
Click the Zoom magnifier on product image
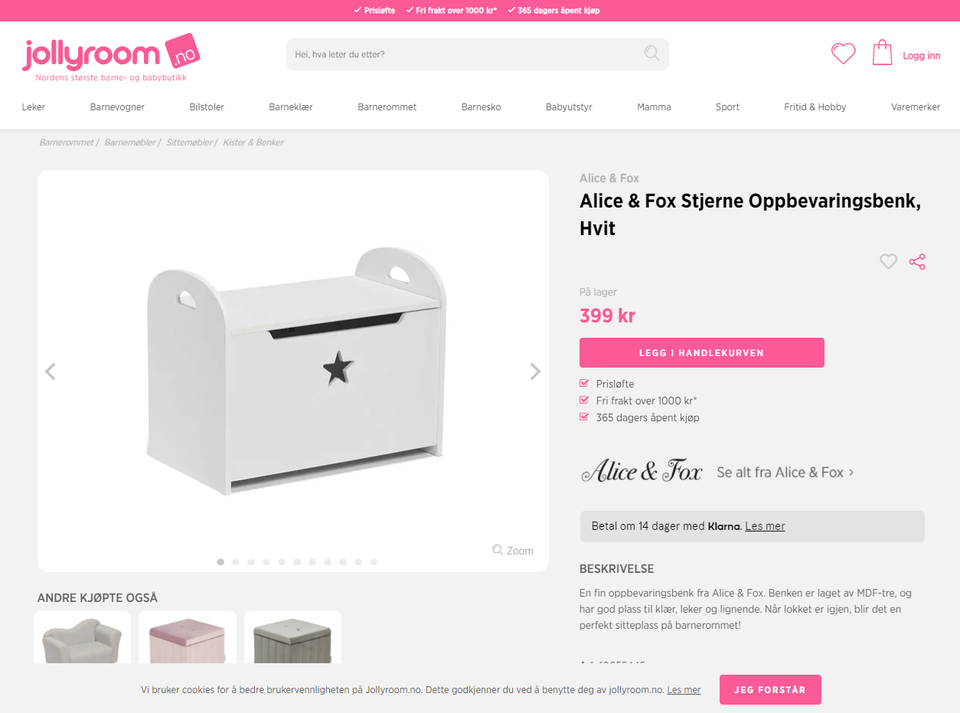click(x=513, y=550)
